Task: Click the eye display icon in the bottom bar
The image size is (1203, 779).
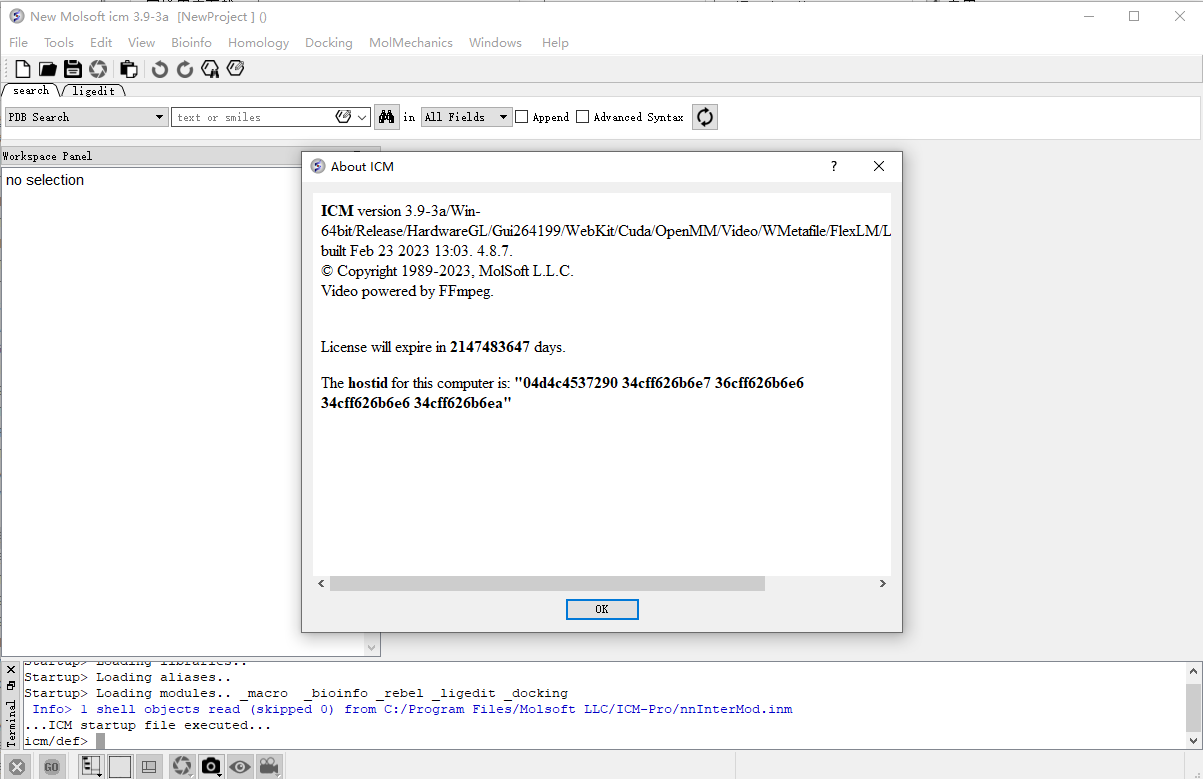Action: click(x=240, y=765)
